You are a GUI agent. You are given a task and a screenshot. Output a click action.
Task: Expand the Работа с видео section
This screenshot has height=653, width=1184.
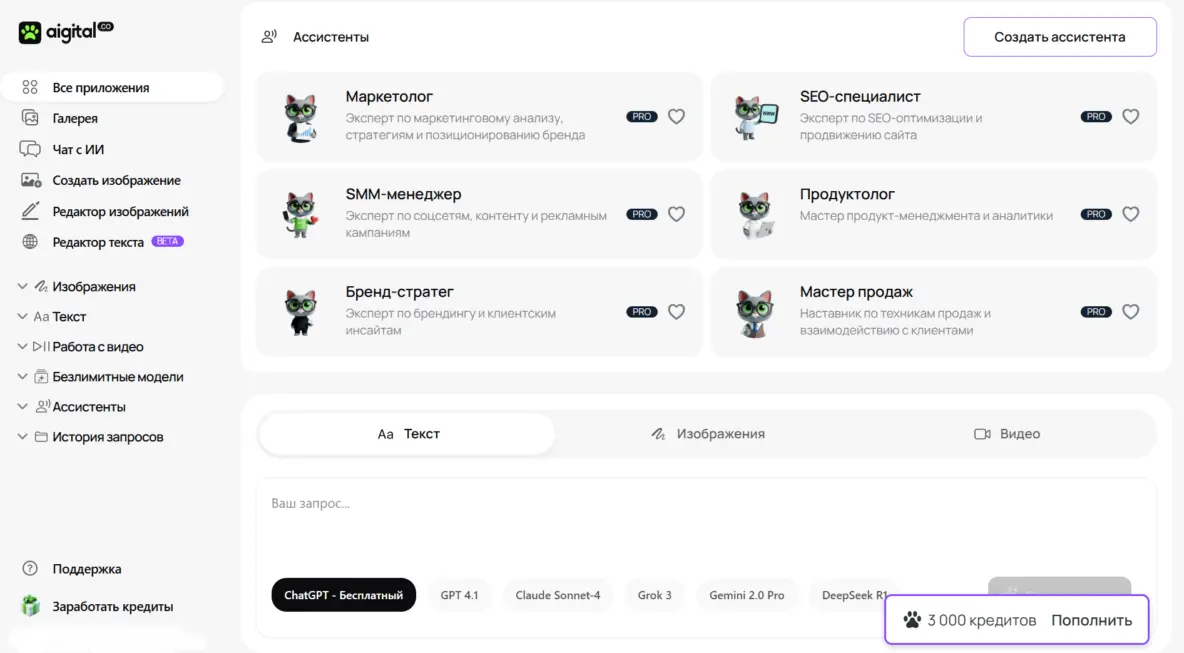[x=23, y=347]
